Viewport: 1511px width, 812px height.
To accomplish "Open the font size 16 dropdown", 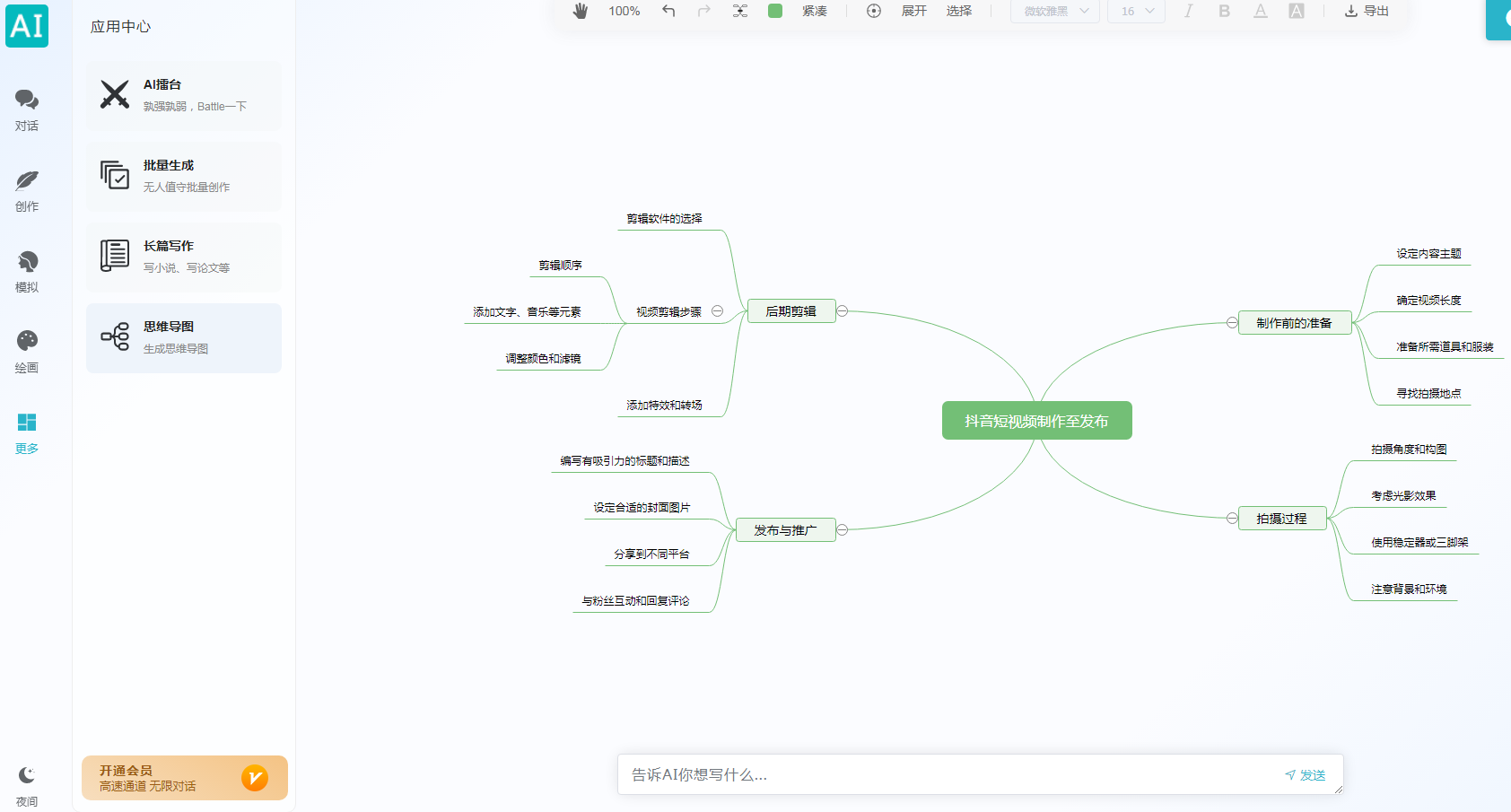I will (1137, 11).
